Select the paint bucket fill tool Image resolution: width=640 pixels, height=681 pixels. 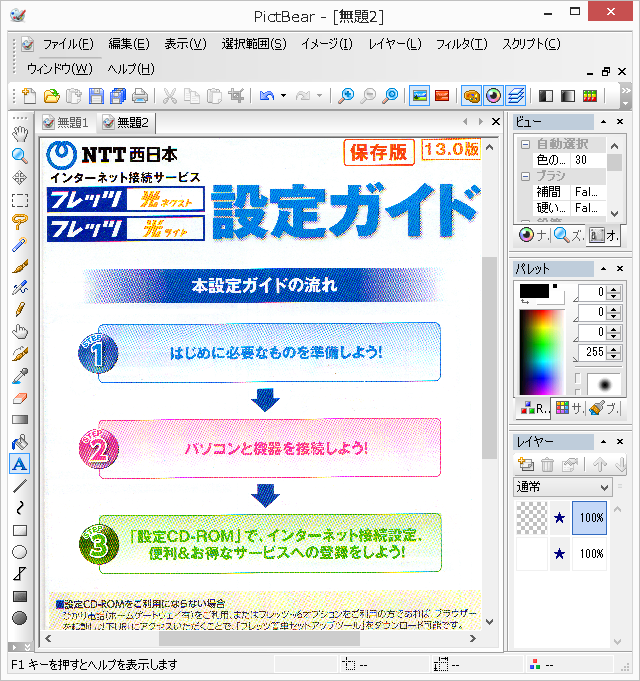click(20, 442)
